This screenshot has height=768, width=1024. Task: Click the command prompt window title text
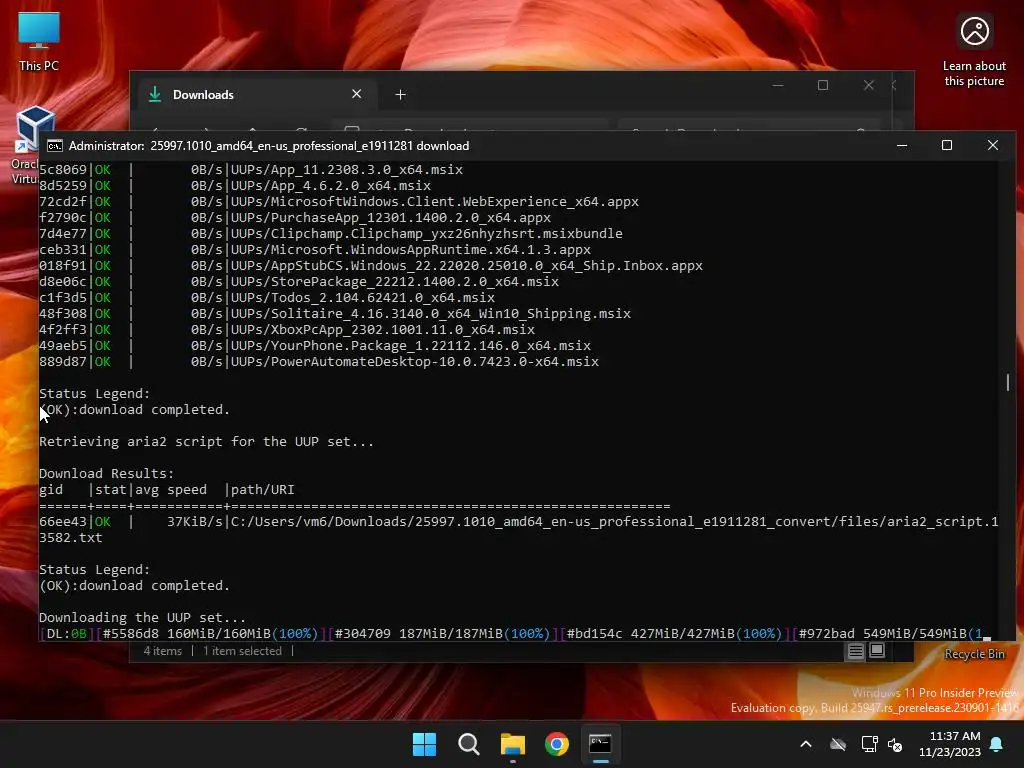269,146
